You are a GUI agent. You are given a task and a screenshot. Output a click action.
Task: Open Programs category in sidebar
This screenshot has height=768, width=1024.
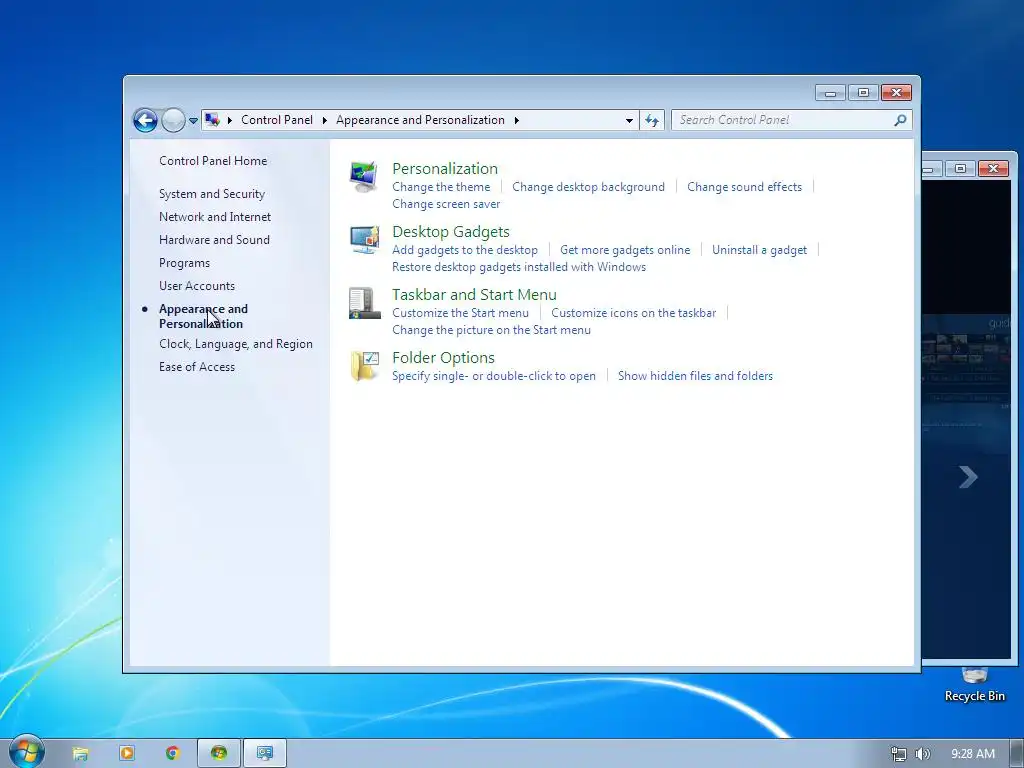click(x=184, y=263)
